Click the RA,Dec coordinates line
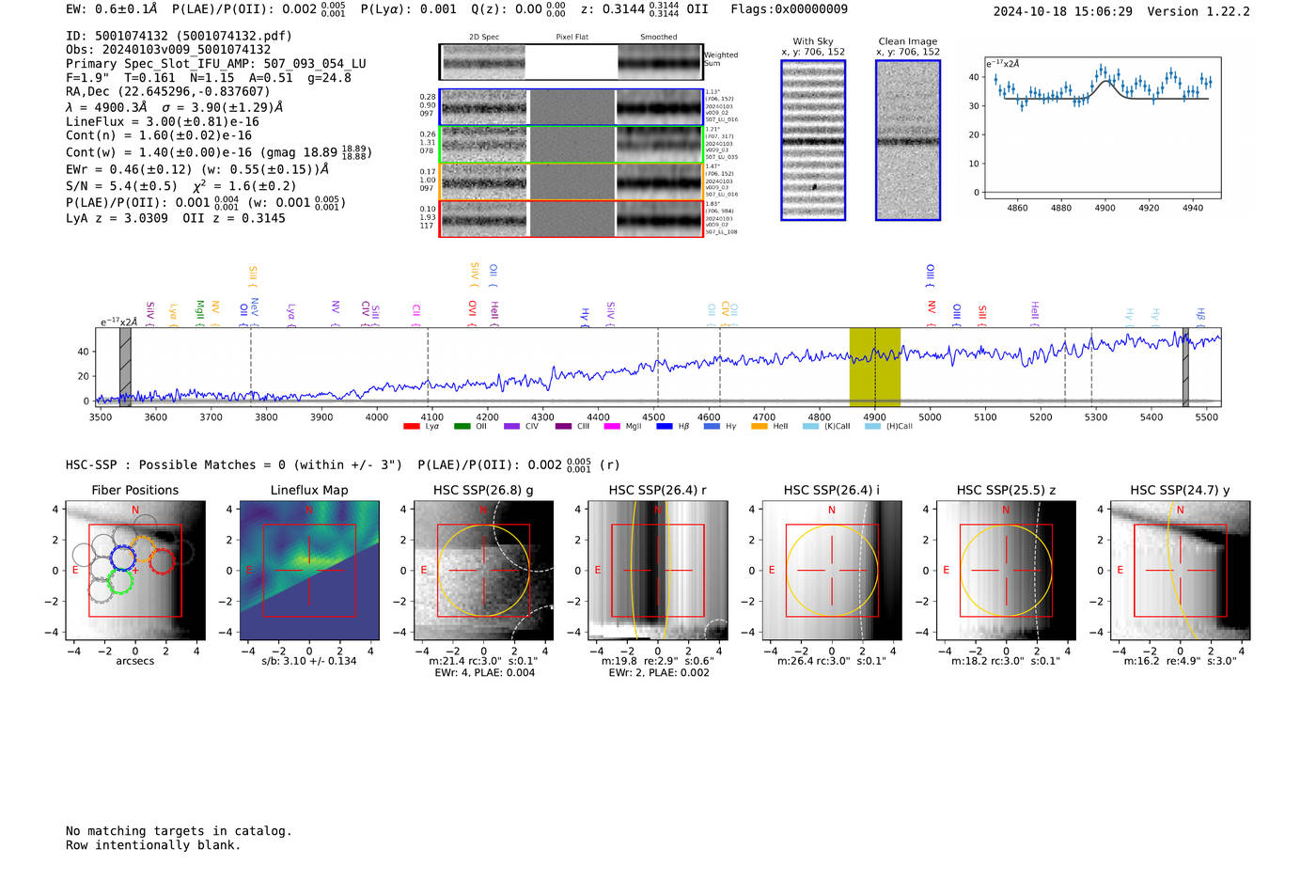 (168, 91)
